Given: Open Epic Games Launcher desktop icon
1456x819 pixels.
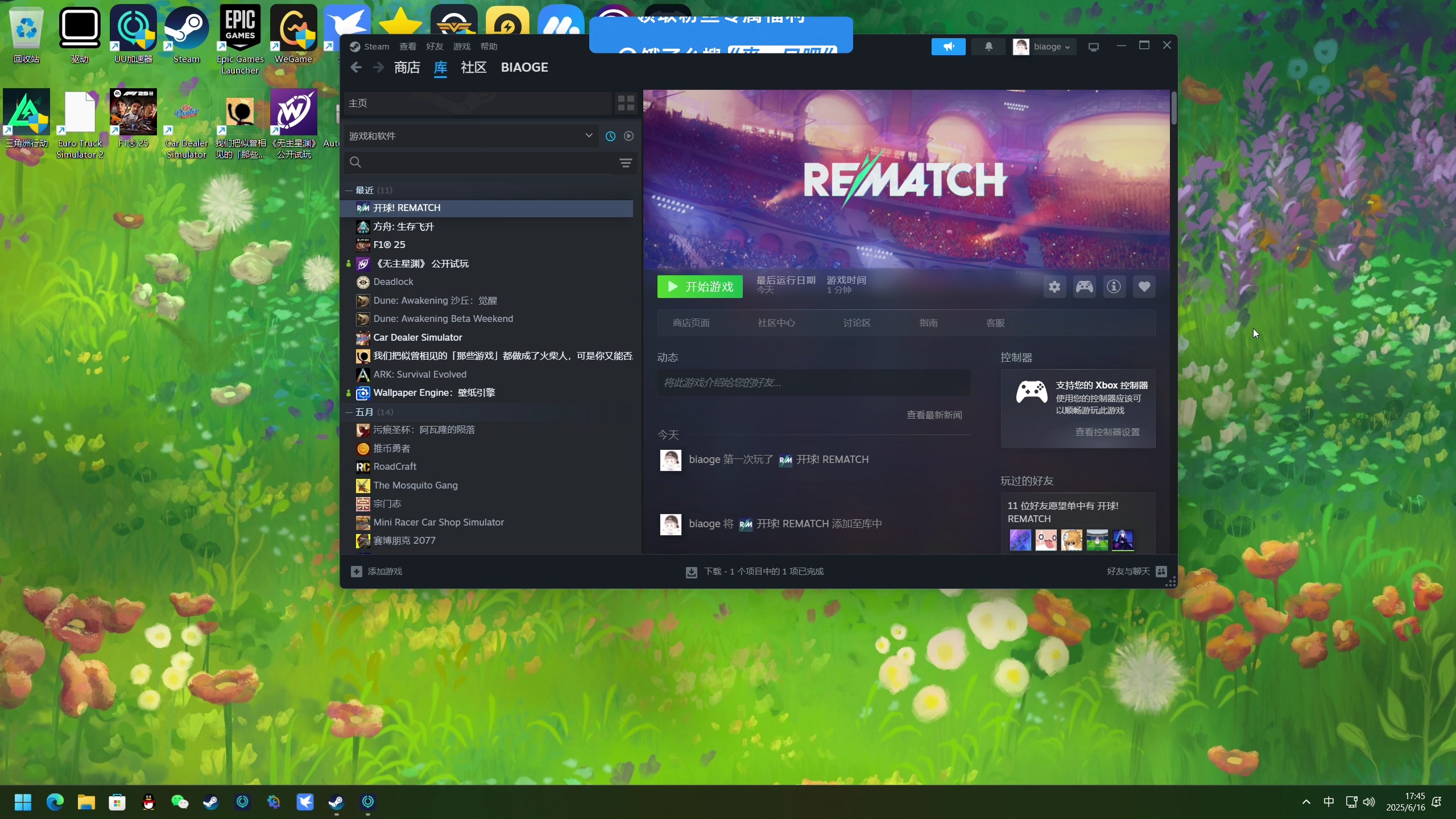Looking at the screenshot, I should (240, 40).
